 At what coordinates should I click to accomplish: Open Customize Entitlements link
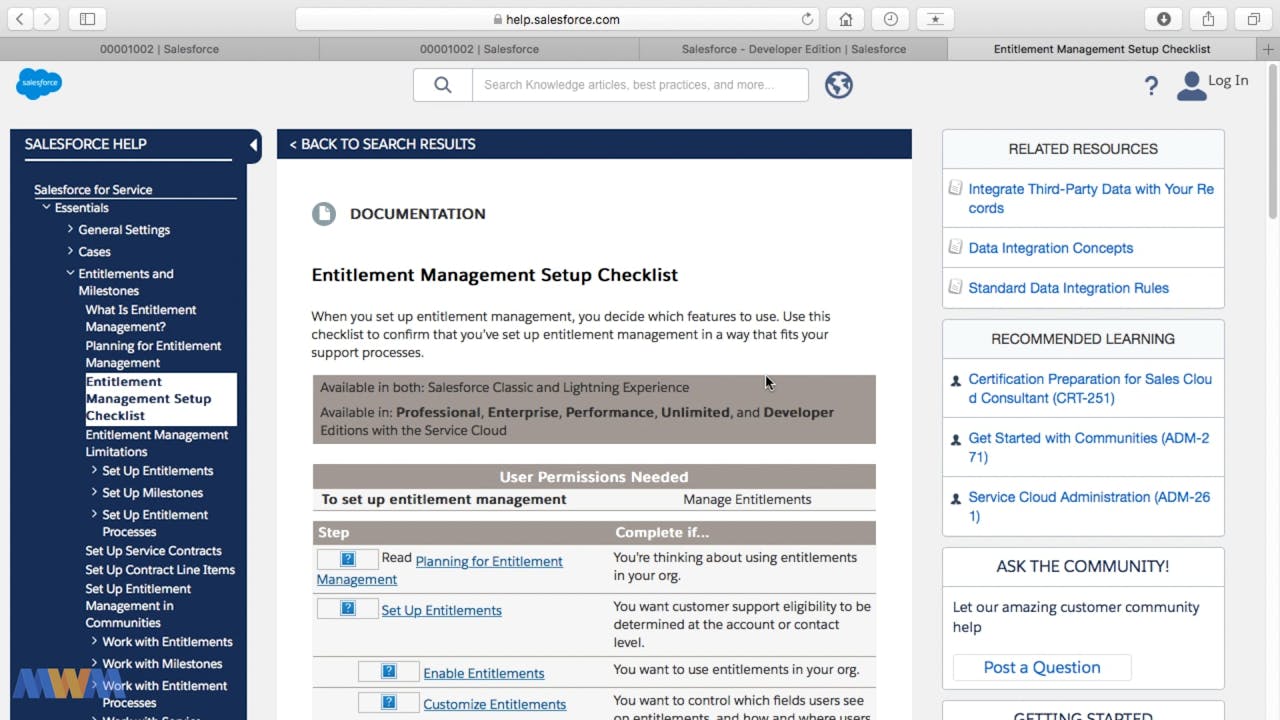[494, 704]
